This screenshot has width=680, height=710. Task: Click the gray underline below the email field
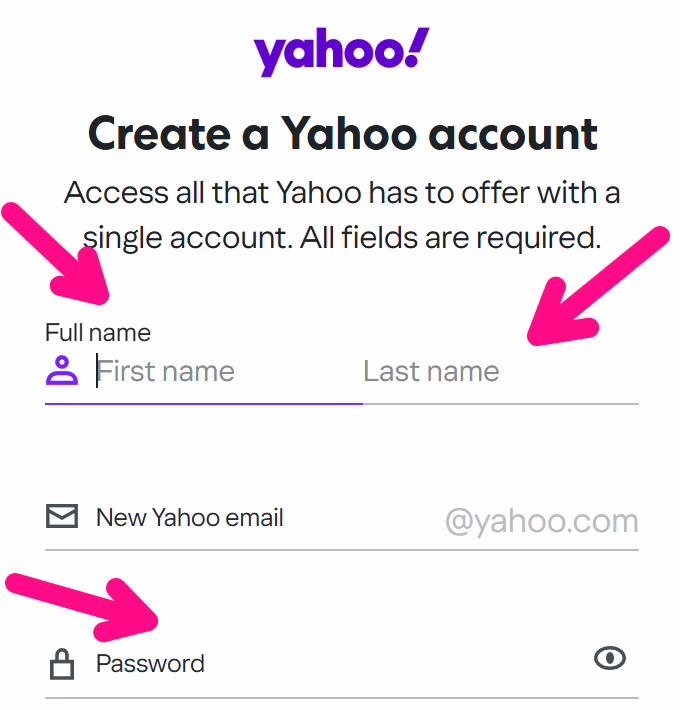pyautogui.click(x=341, y=550)
